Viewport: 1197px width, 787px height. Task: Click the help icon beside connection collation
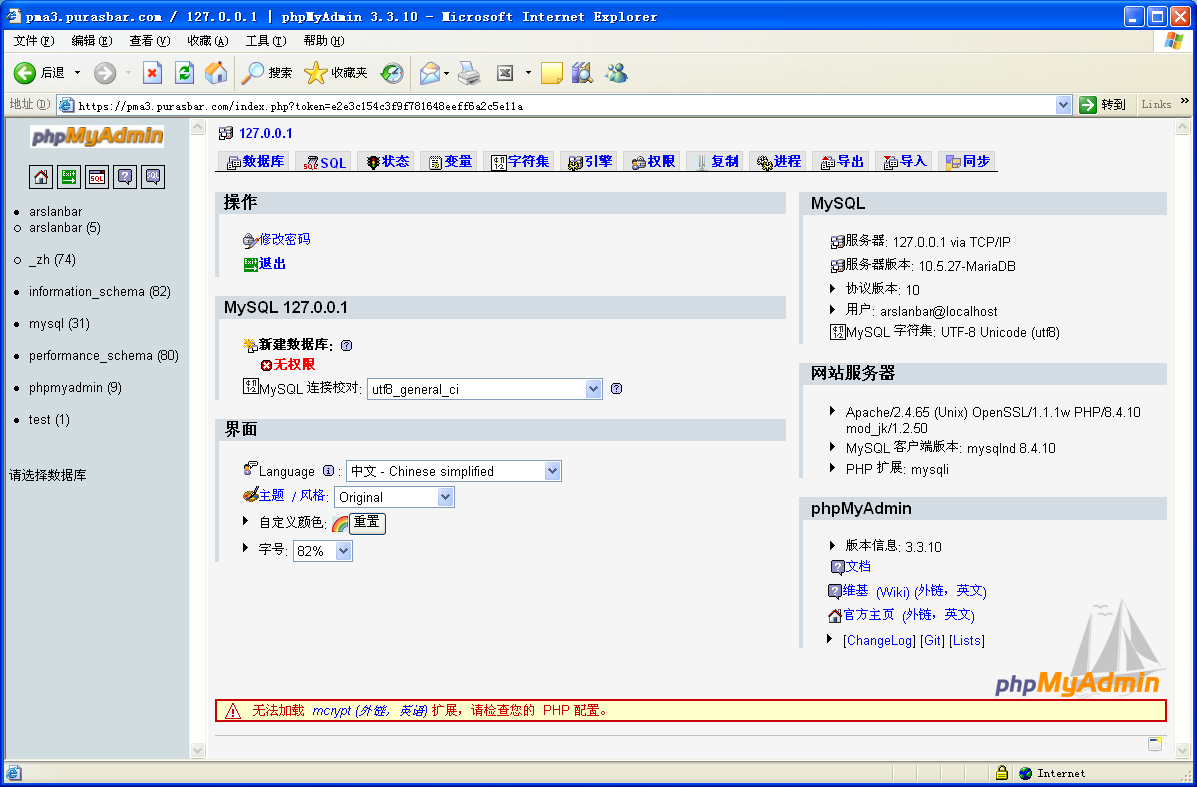617,389
